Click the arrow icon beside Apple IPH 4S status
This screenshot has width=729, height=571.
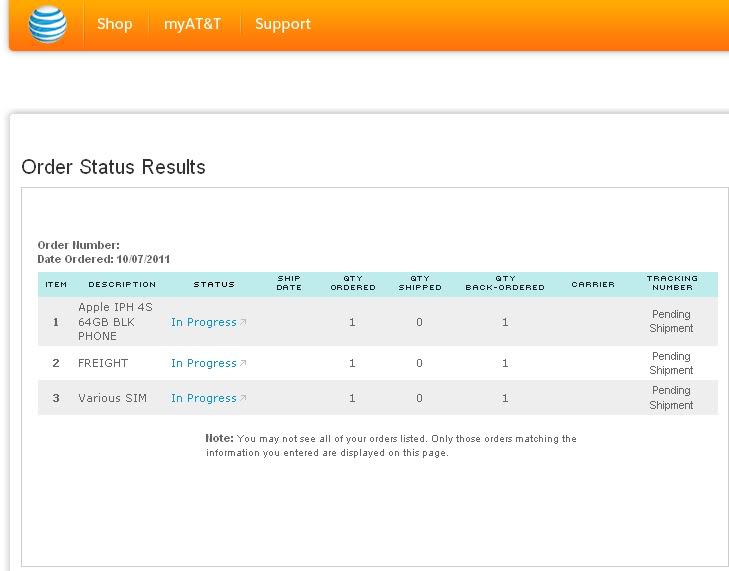[243, 322]
